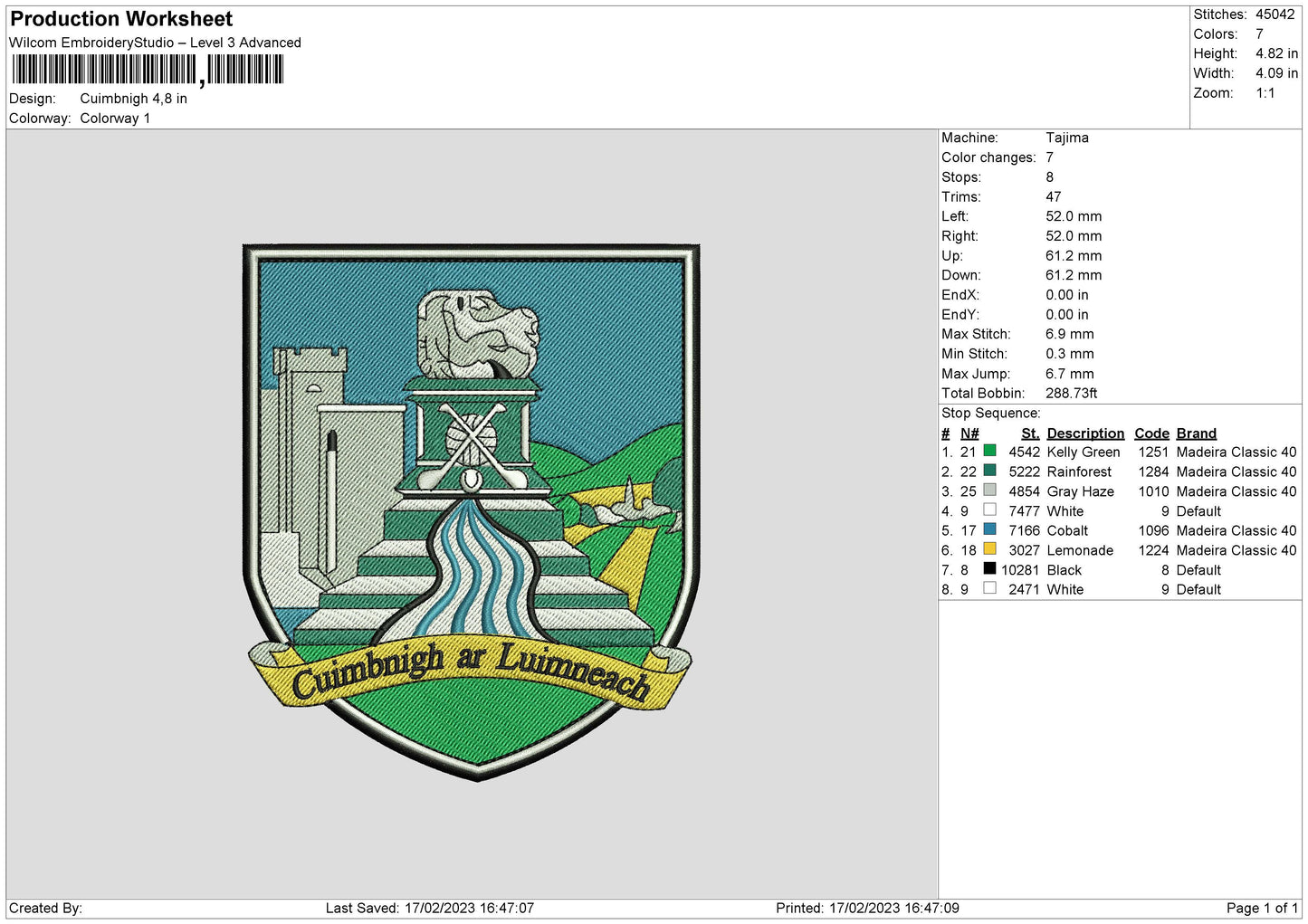The height and width of the screenshot is (924, 1308).
Task: Click the 'St.' column header
Action: (x=1030, y=433)
